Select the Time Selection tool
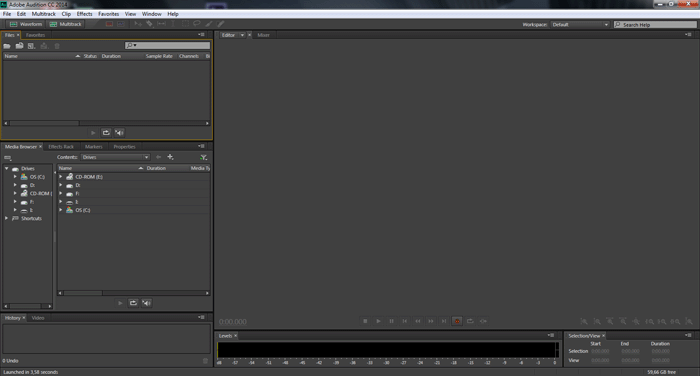 pos(173,24)
